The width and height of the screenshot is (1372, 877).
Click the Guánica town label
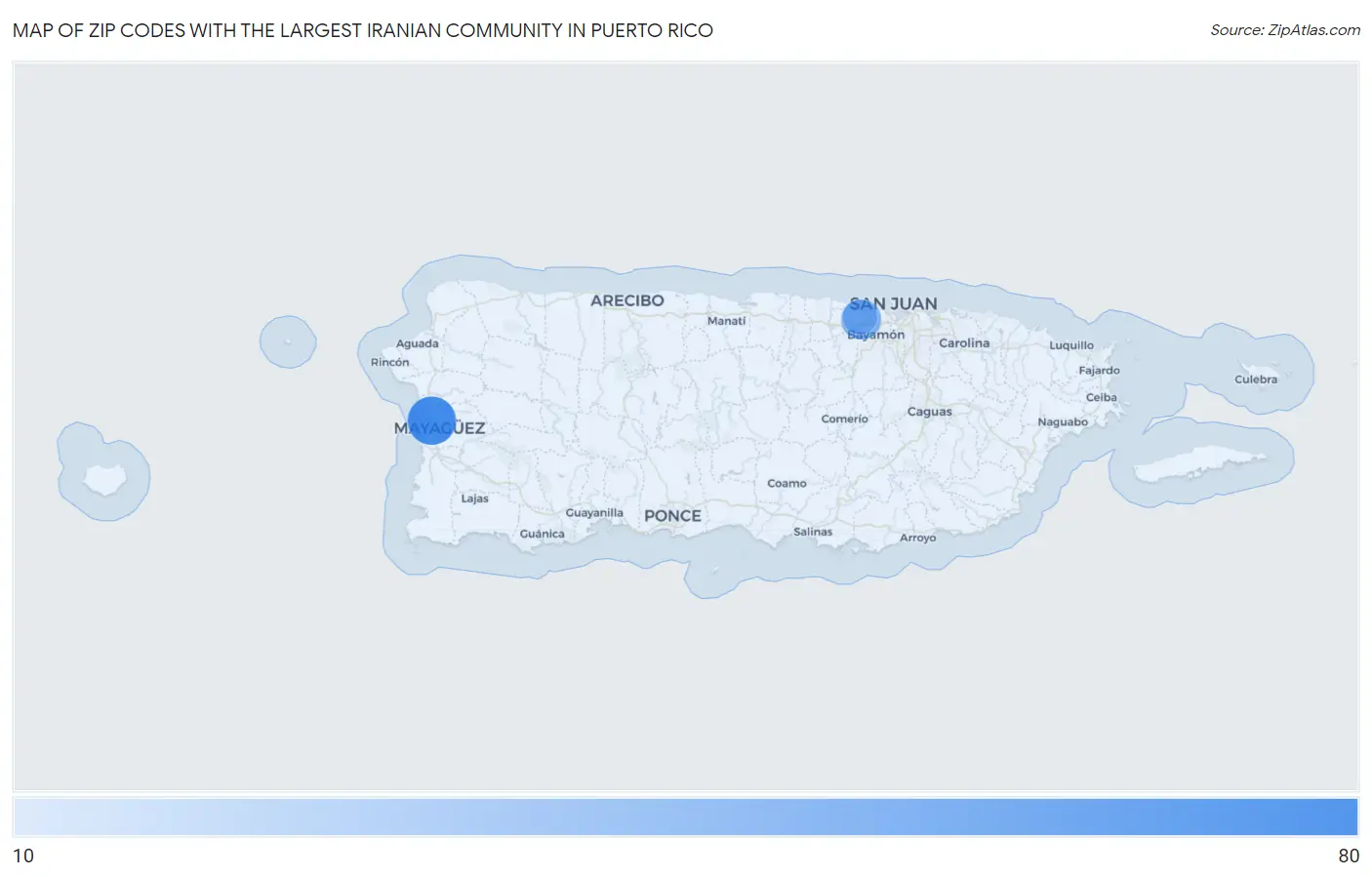click(542, 534)
